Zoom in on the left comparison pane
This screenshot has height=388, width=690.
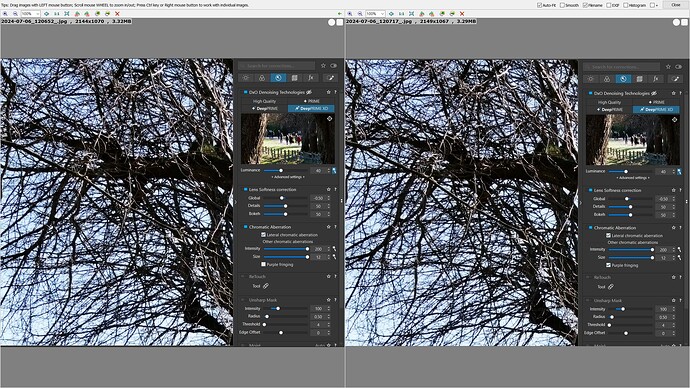point(5,14)
